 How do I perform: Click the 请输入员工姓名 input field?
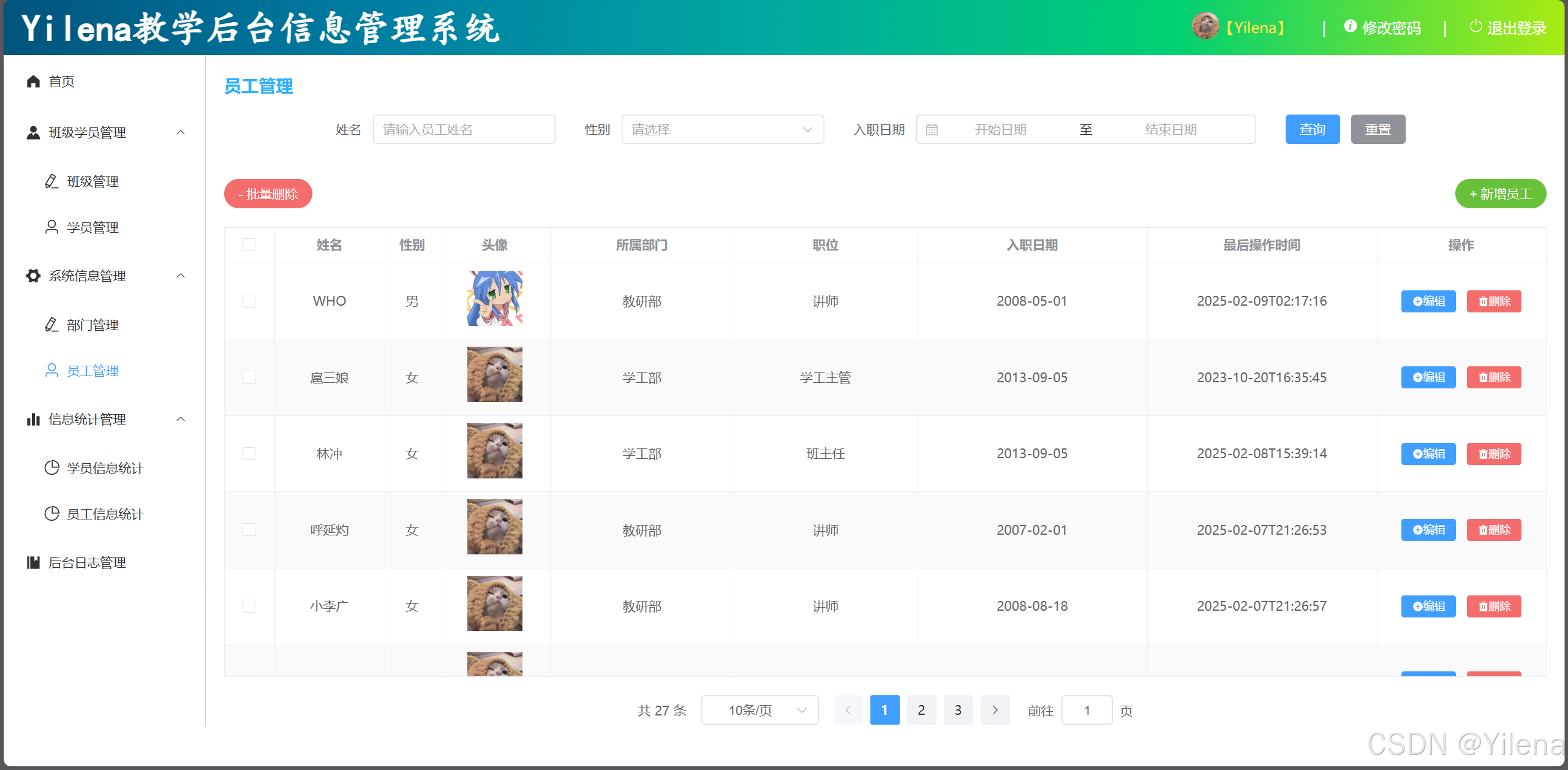(x=464, y=130)
